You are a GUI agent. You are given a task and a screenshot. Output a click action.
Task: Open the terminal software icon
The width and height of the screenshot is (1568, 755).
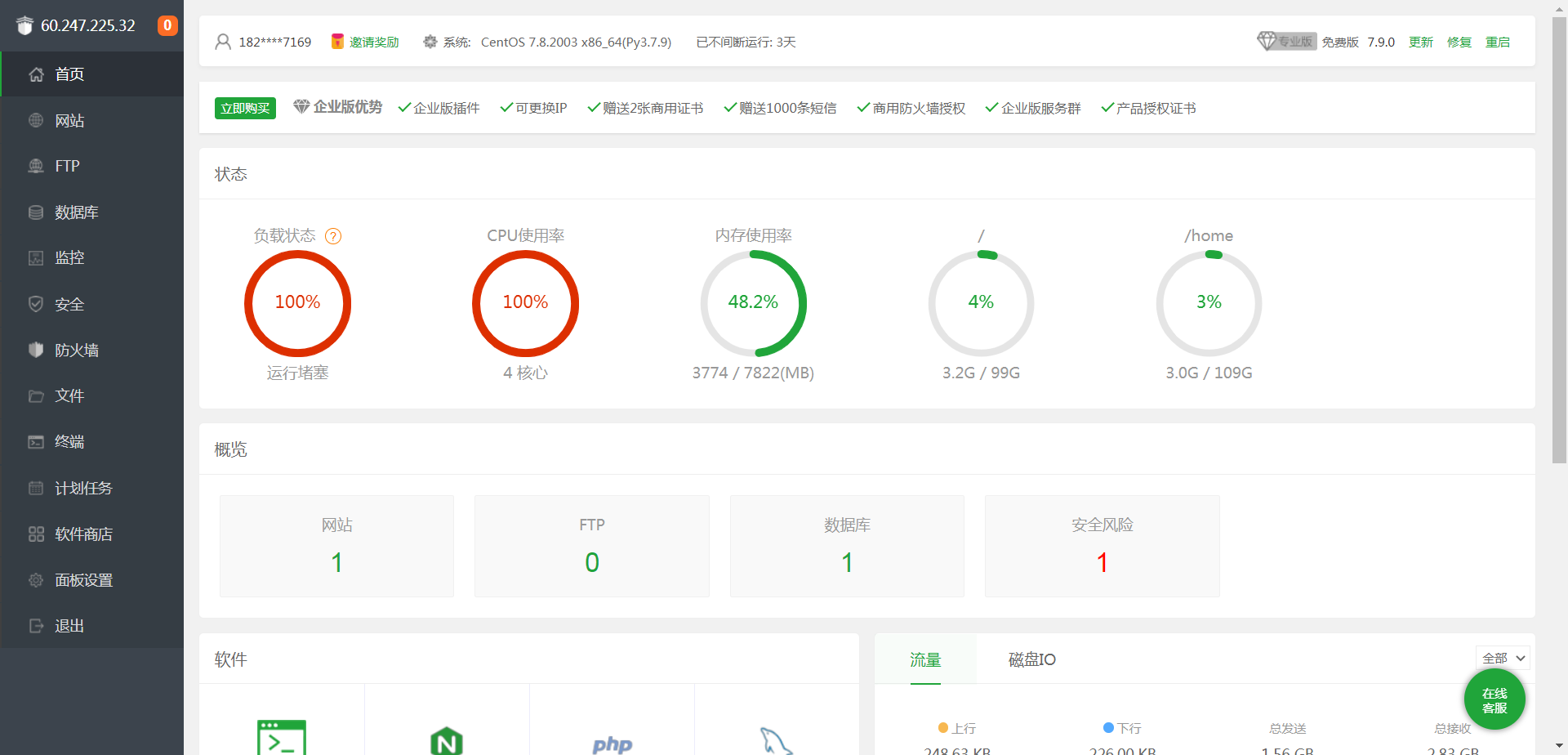pyautogui.click(x=282, y=738)
